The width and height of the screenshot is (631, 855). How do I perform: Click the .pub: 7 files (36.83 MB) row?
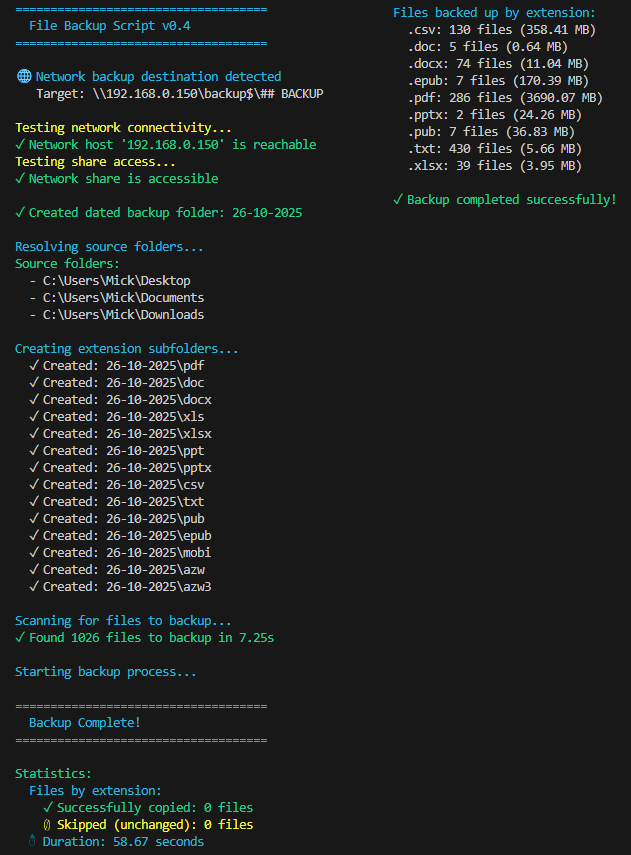click(x=491, y=131)
